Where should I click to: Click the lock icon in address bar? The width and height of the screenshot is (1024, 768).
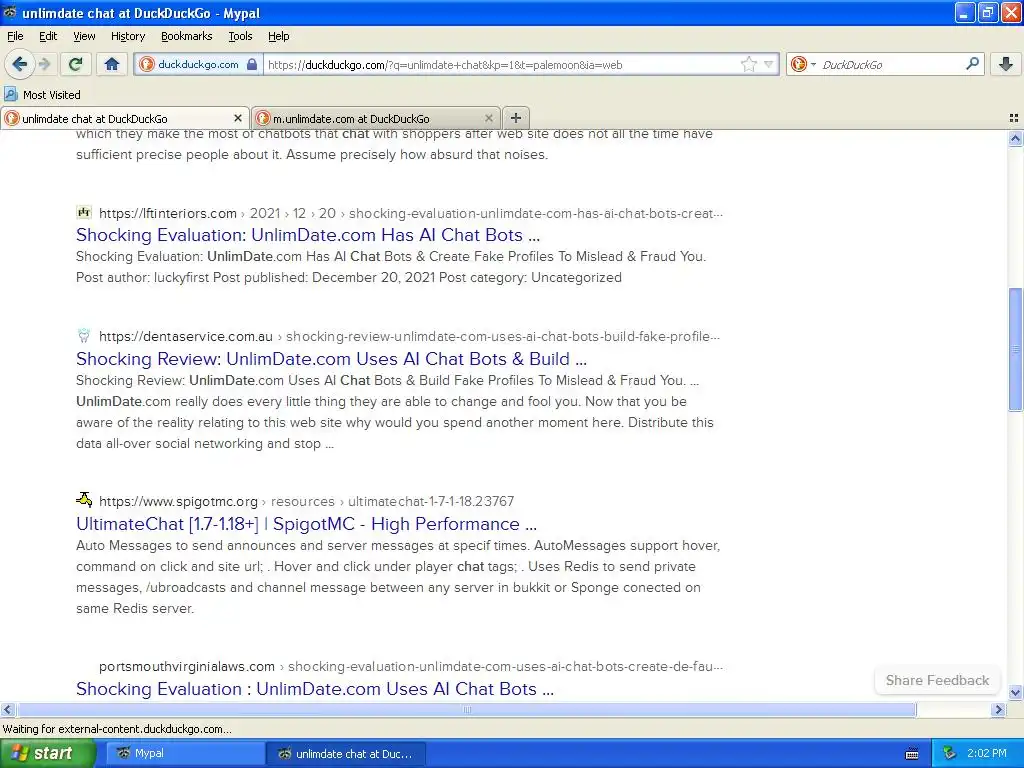click(252, 64)
